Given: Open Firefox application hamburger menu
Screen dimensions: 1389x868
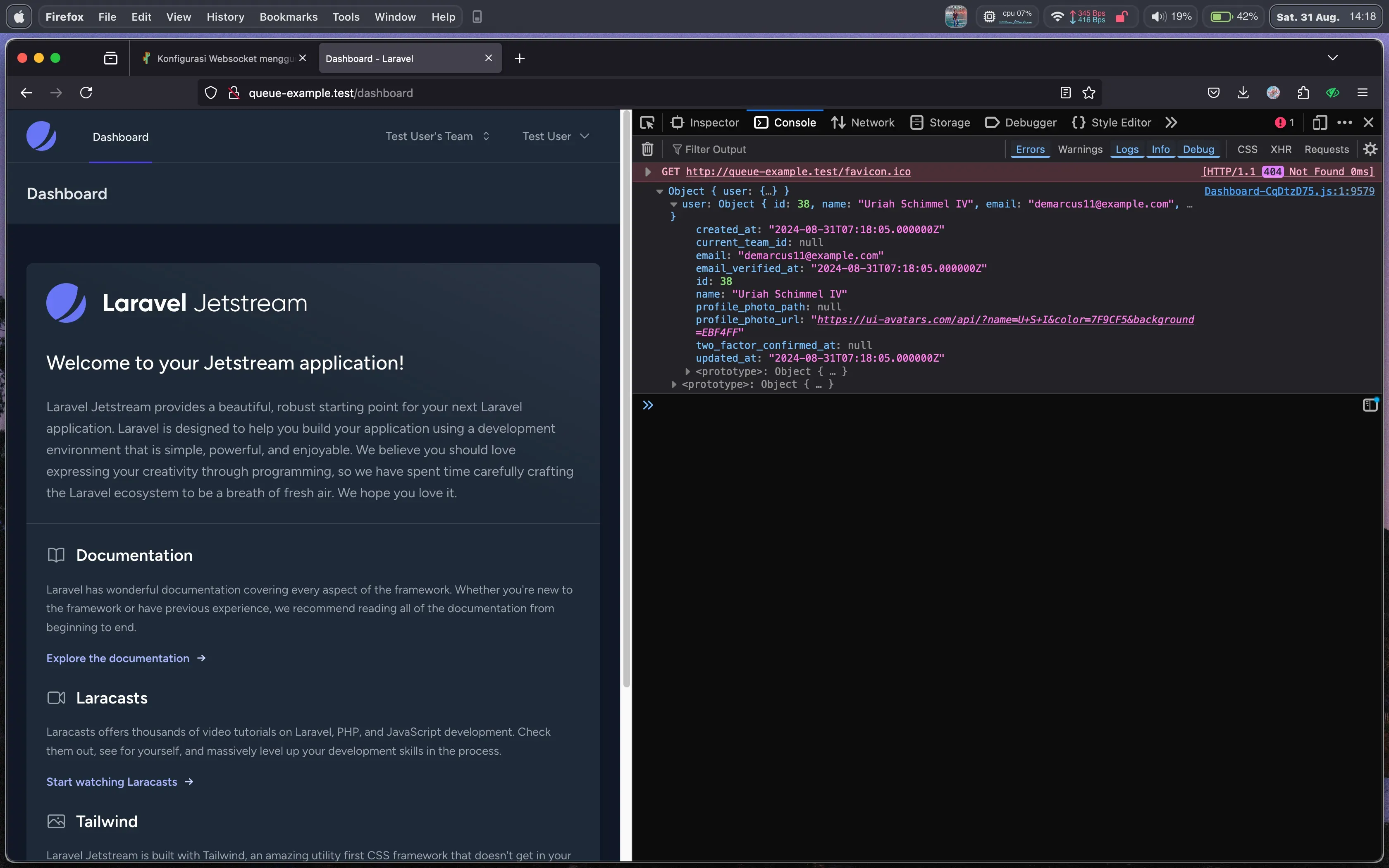Looking at the screenshot, I should [x=1363, y=93].
